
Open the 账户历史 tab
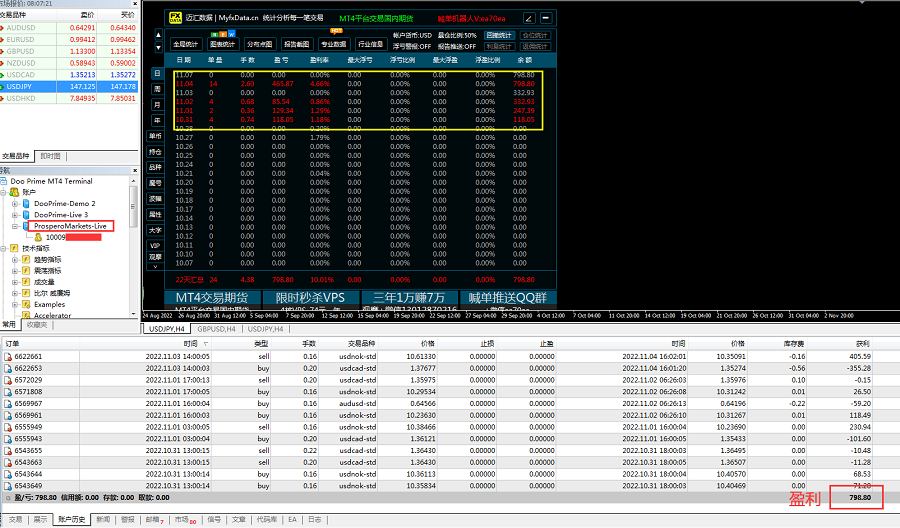point(72,520)
